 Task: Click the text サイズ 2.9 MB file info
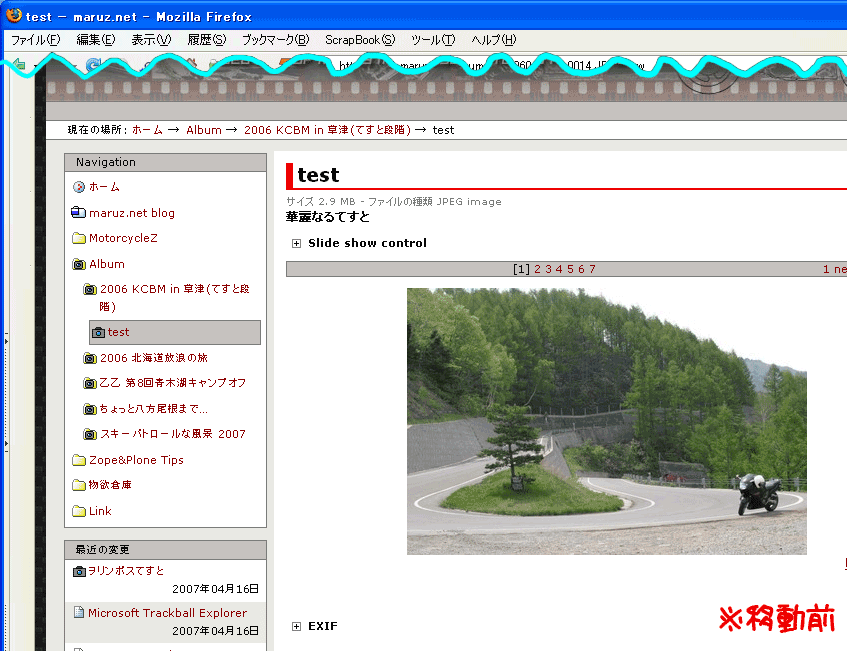(394, 202)
